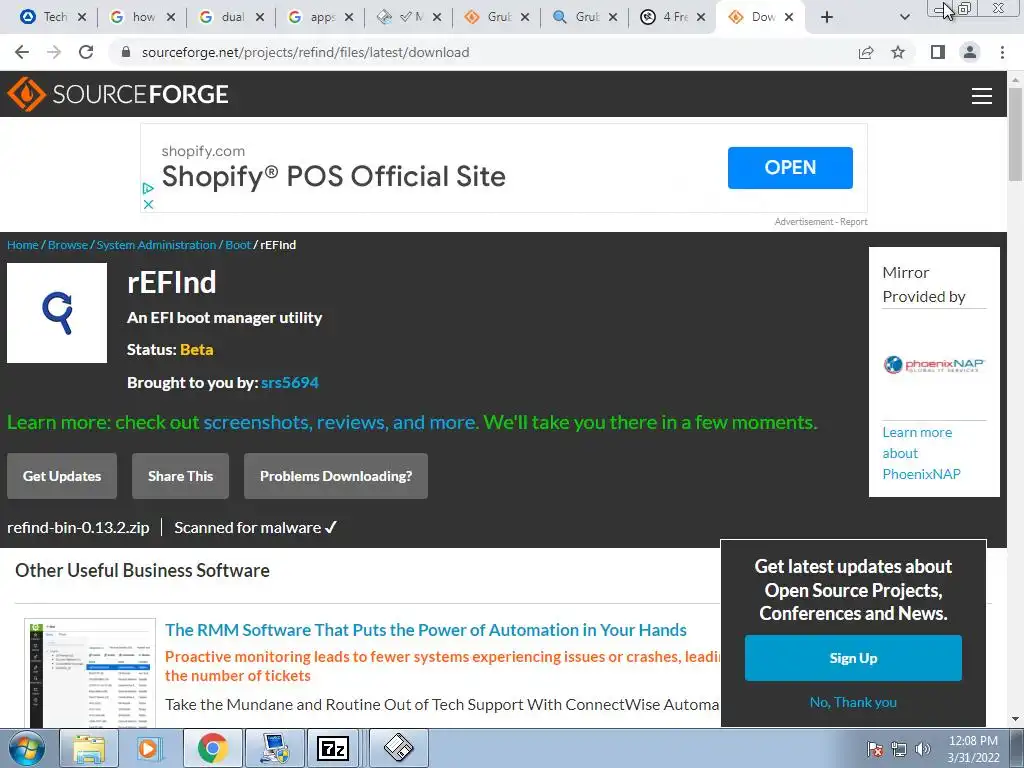Viewport: 1024px width, 768px height.
Task: Click the padlock site info icon
Action: pyautogui.click(x=126, y=52)
